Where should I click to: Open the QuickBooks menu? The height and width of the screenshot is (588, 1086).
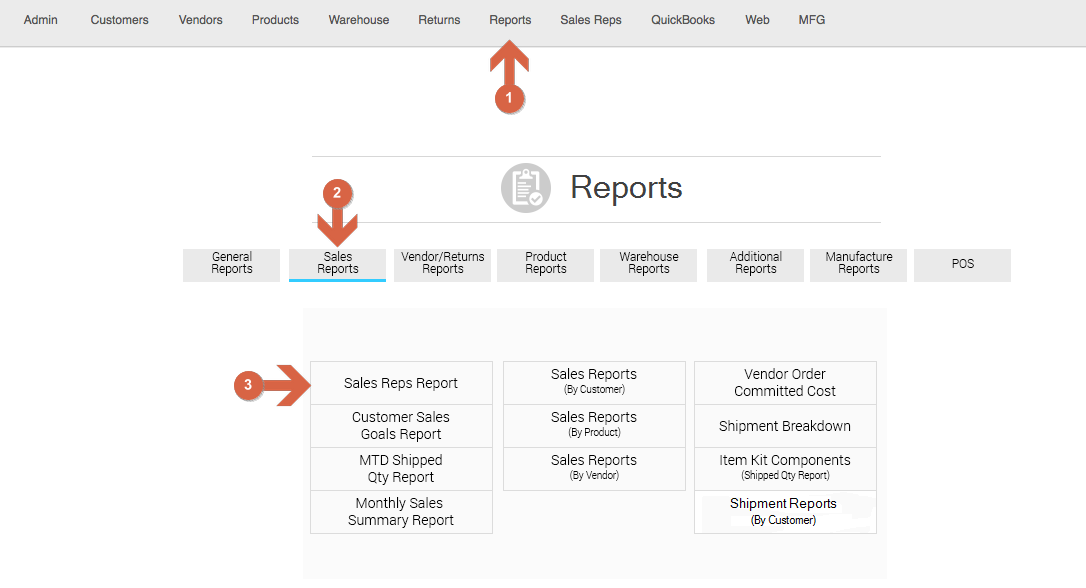pyautogui.click(x=683, y=20)
